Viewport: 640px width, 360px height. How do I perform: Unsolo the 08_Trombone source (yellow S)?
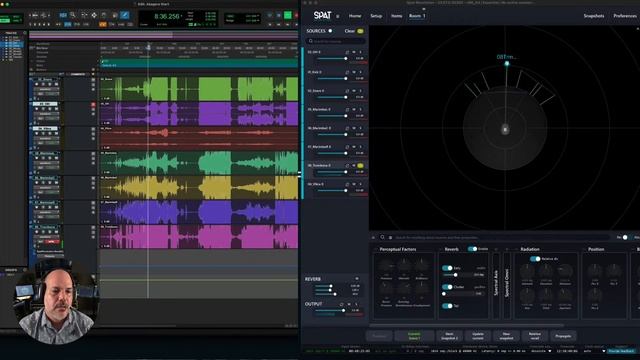click(360, 165)
